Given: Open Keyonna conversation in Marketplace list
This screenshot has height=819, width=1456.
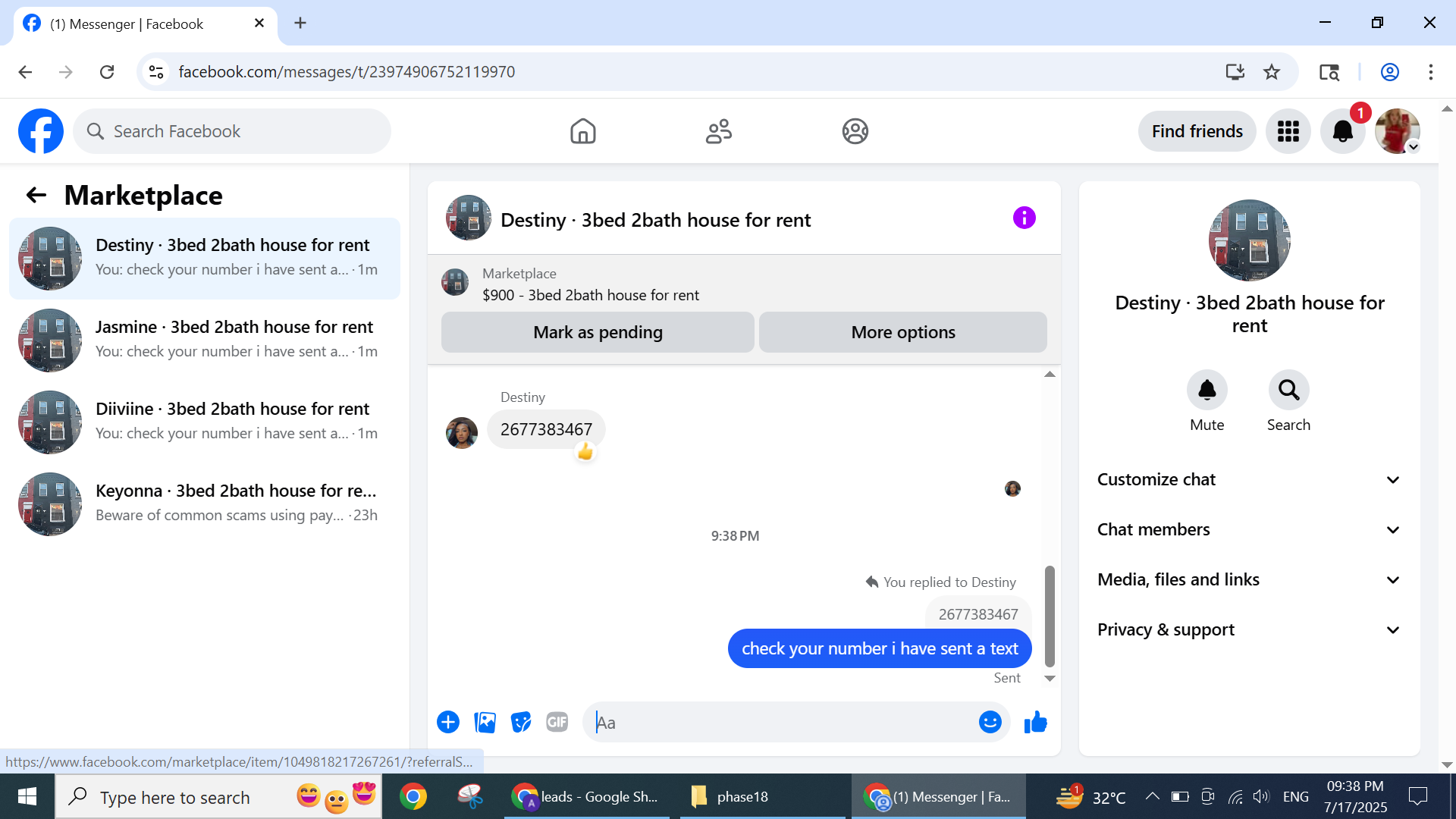Looking at the screenshot, I should click(205, 504).
